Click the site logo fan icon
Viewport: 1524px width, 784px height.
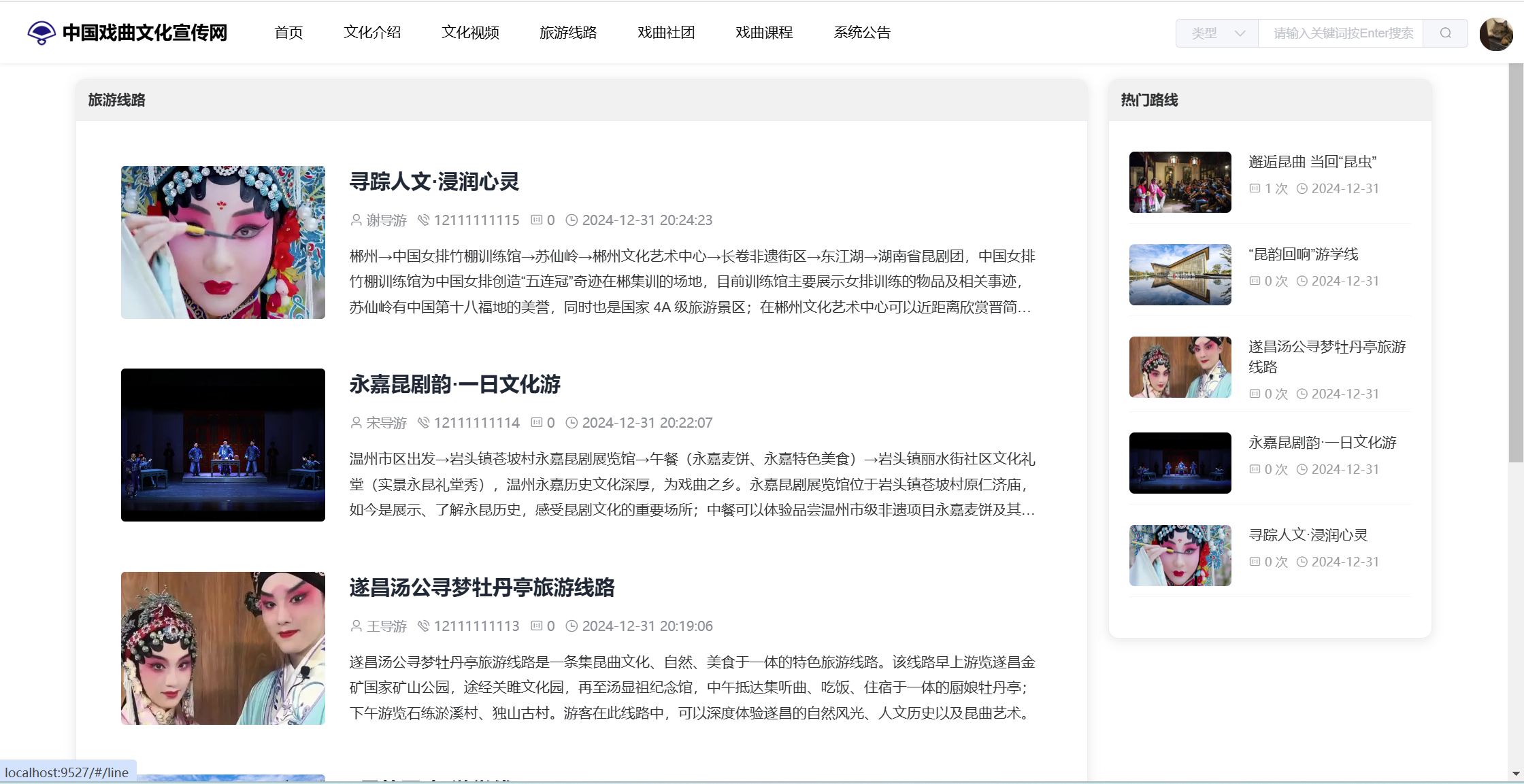click(x=42, y=32)
